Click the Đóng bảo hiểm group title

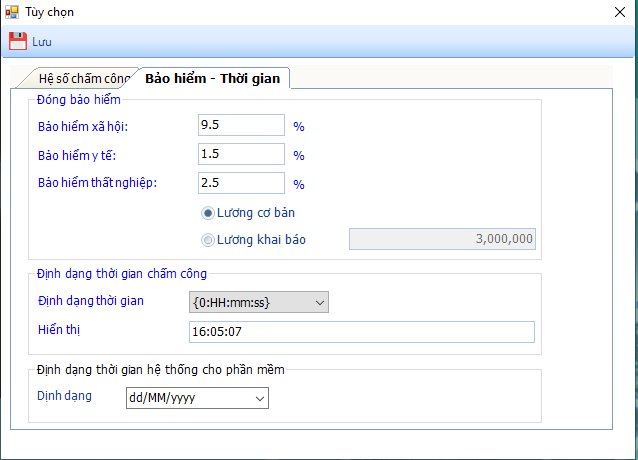pyautogui.click(x=79, y=100)
